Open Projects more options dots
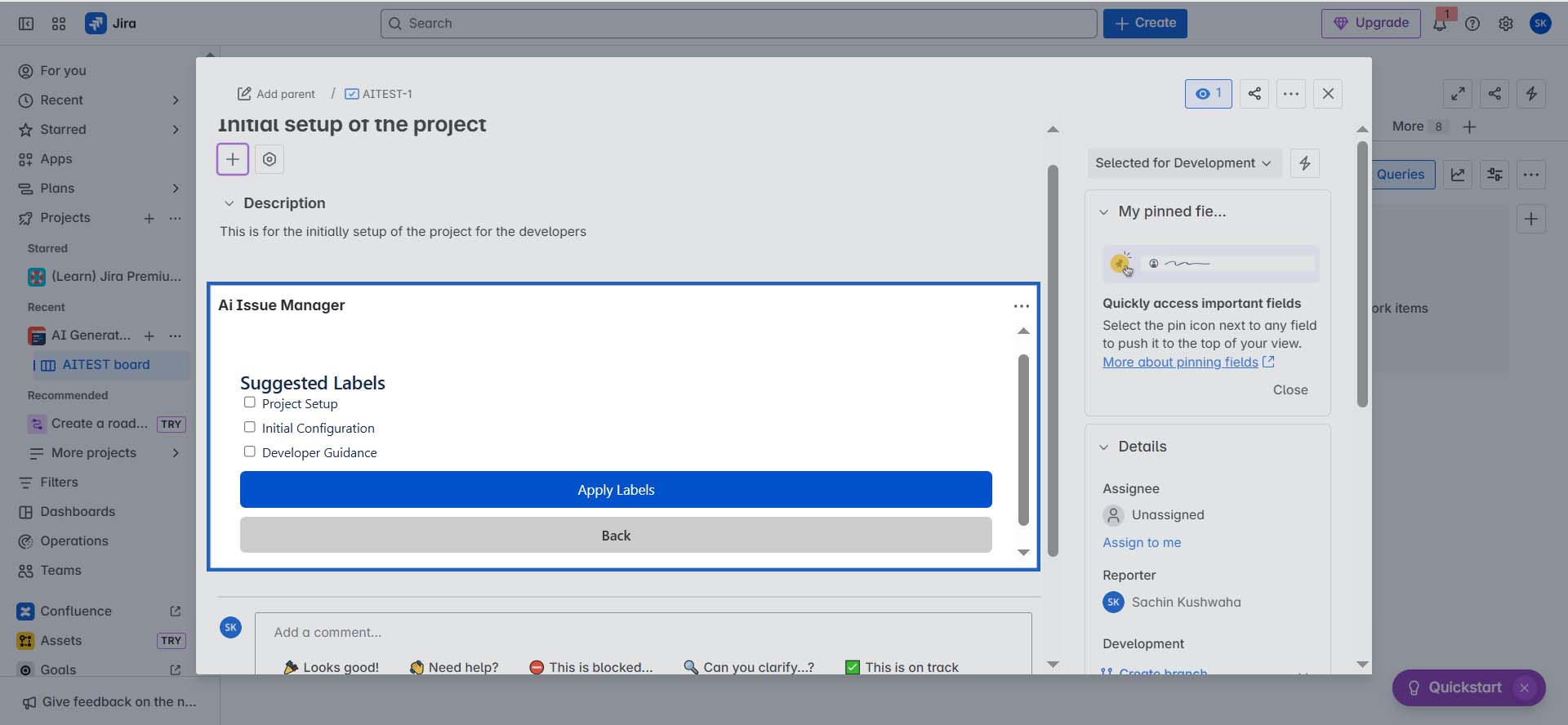The height and width of the screenshot is (725, 1568). [175, 218]
